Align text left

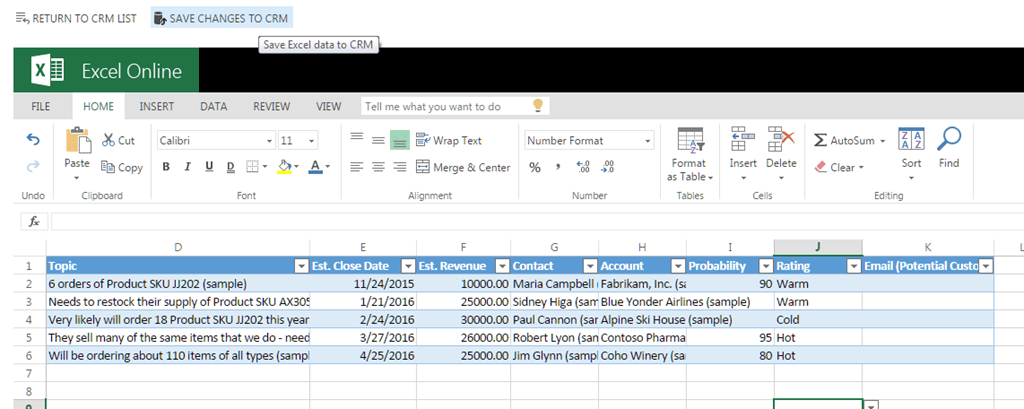(x=357, y=167)
